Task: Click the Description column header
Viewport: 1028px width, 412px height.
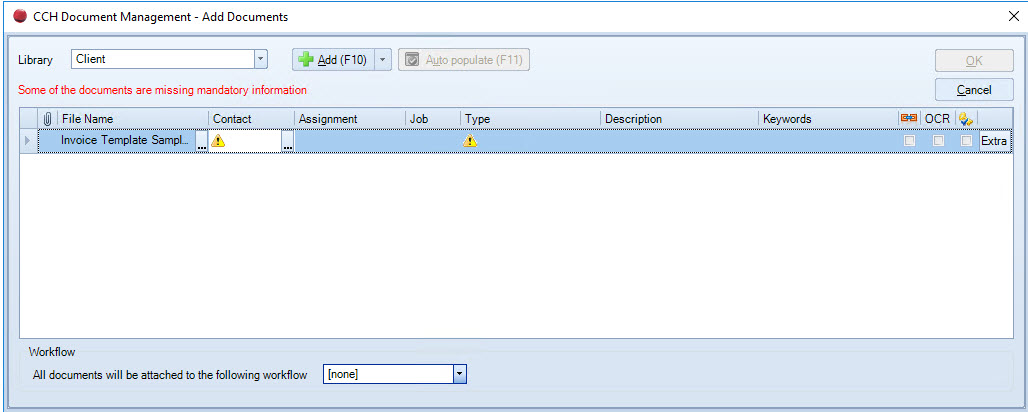Action: (x=679, y=119)
